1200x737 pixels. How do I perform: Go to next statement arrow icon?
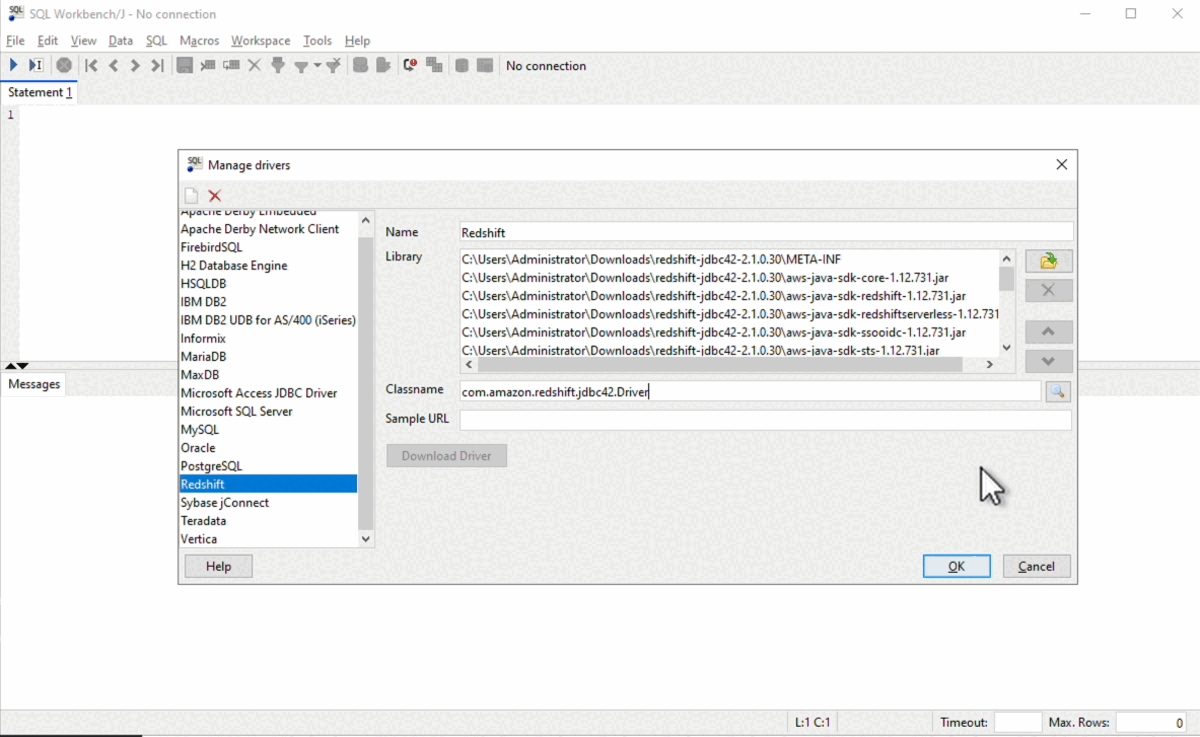(x=135, y=65)
